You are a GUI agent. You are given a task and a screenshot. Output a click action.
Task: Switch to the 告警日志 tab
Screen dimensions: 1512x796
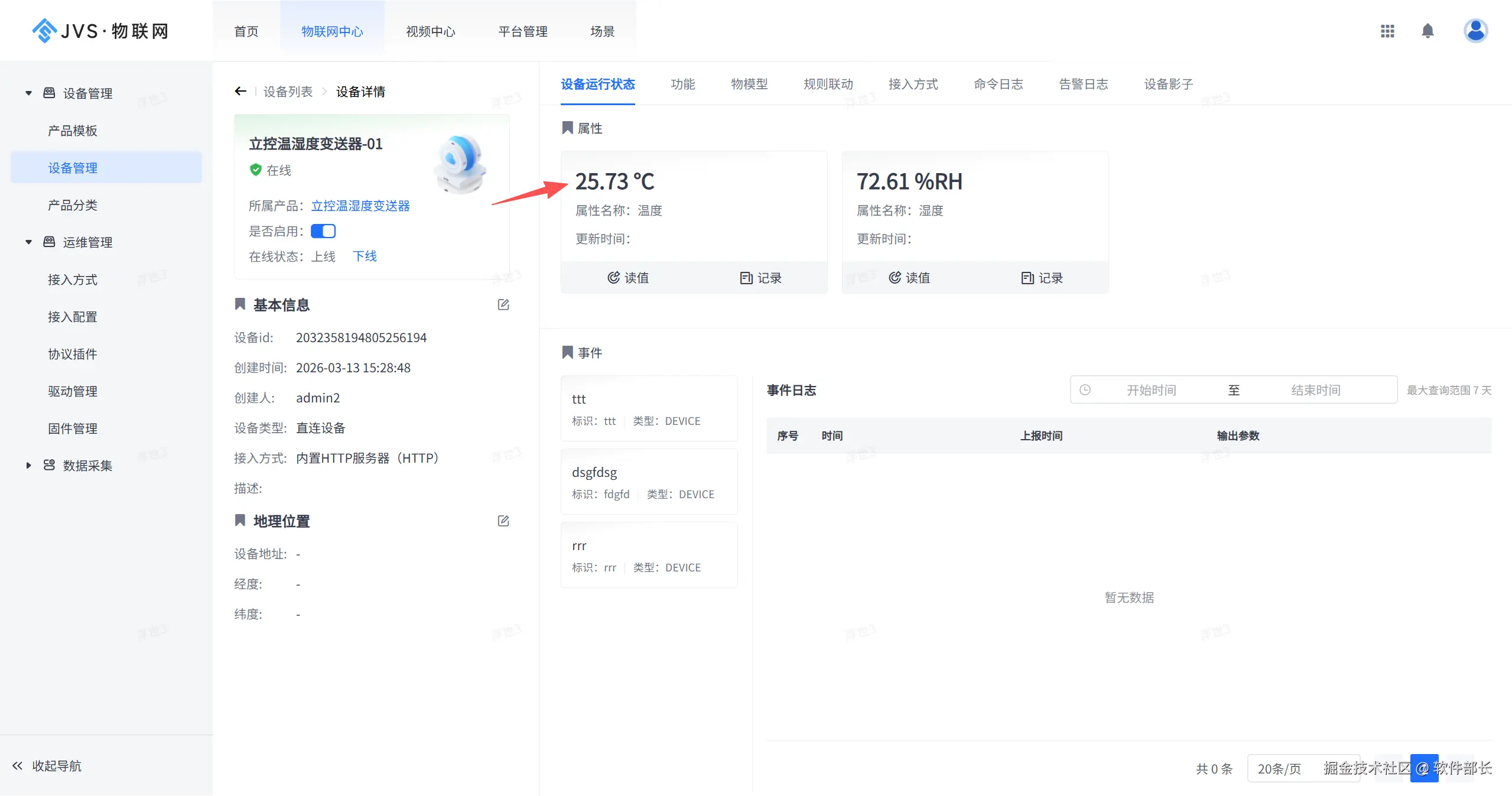[1083, 84]
